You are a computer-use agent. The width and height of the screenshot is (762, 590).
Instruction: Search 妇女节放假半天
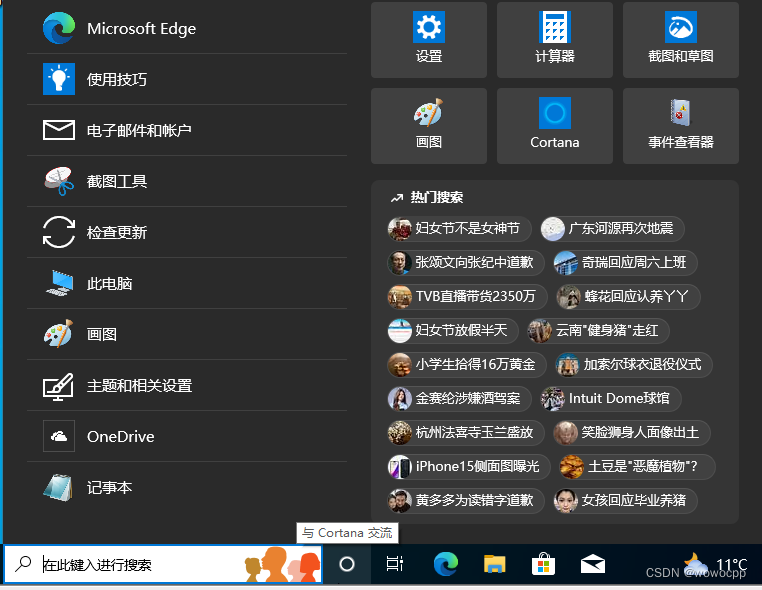[452, 330]
